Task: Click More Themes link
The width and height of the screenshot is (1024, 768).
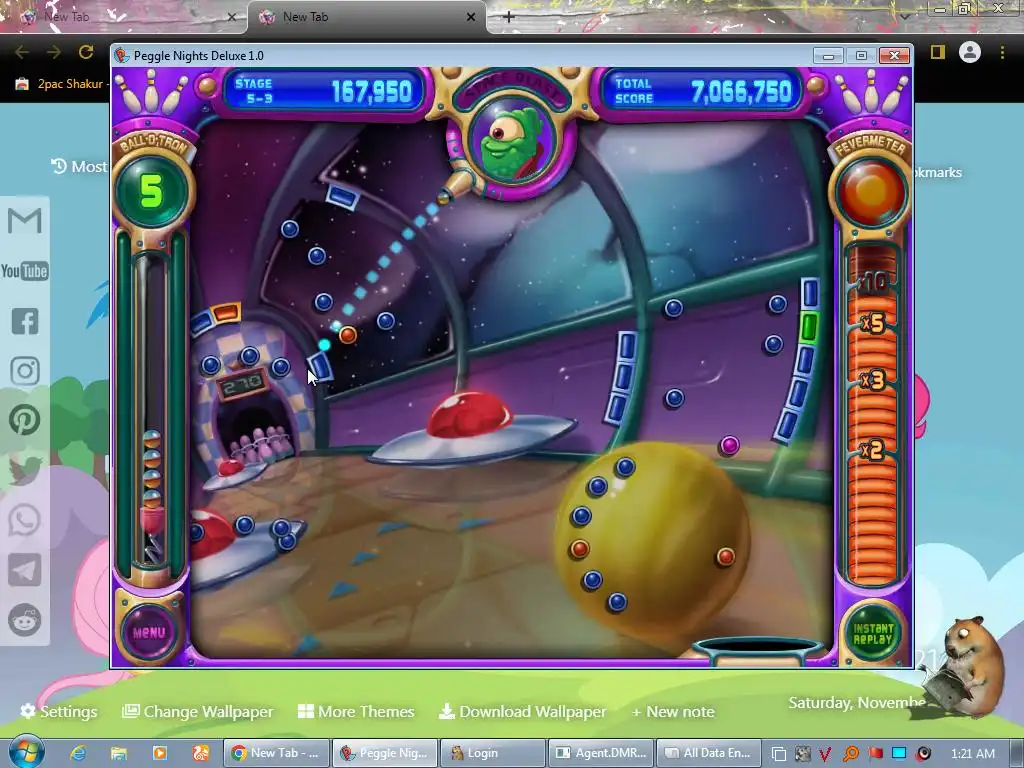Action: click(356, 711)
